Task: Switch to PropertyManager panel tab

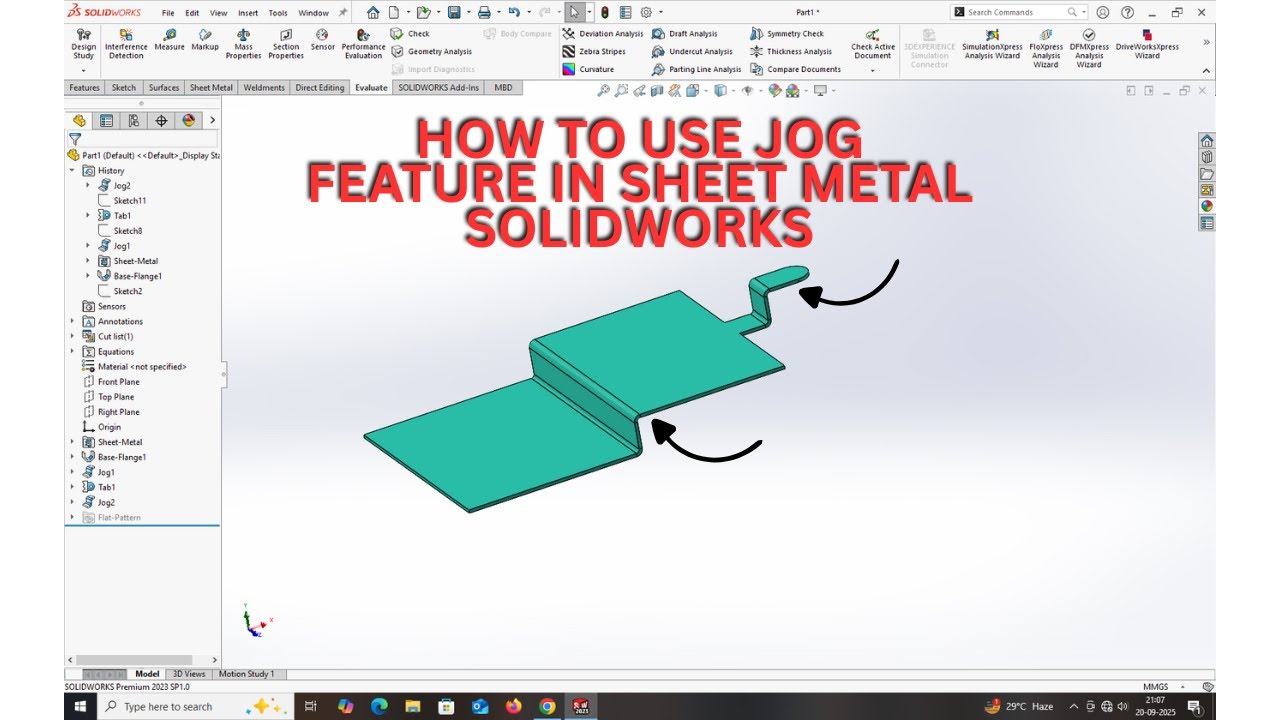Action: tap(107, 120)
